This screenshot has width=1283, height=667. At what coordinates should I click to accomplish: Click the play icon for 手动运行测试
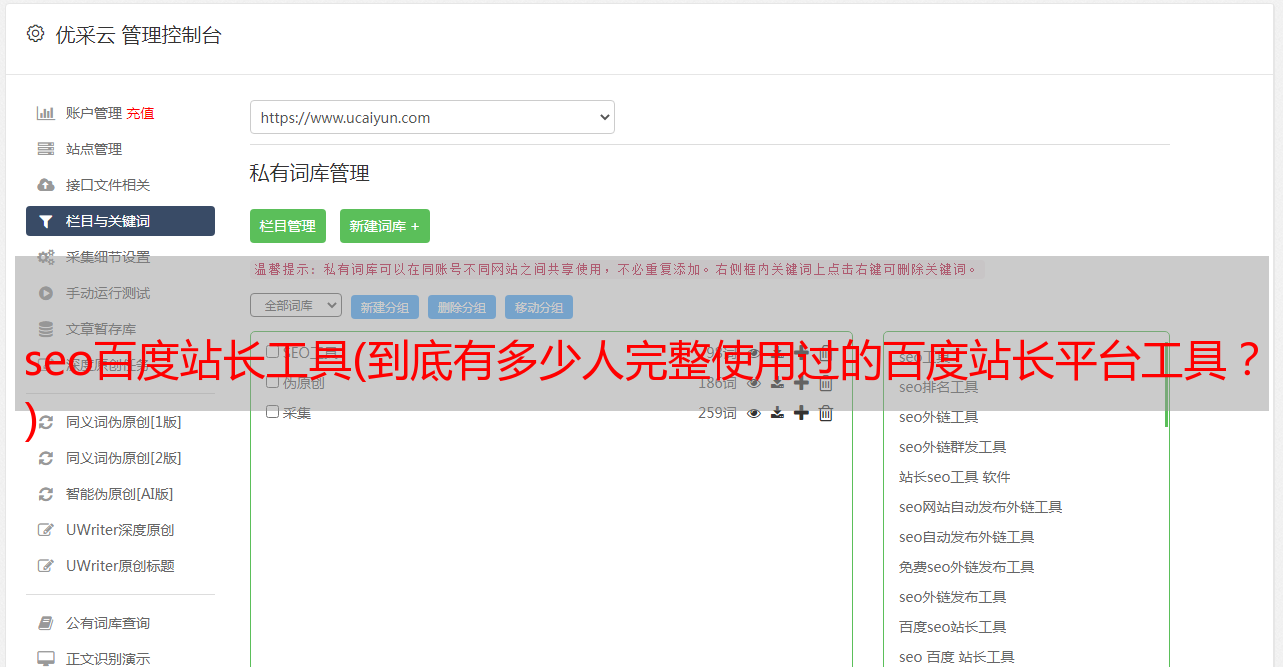[46, 293]
